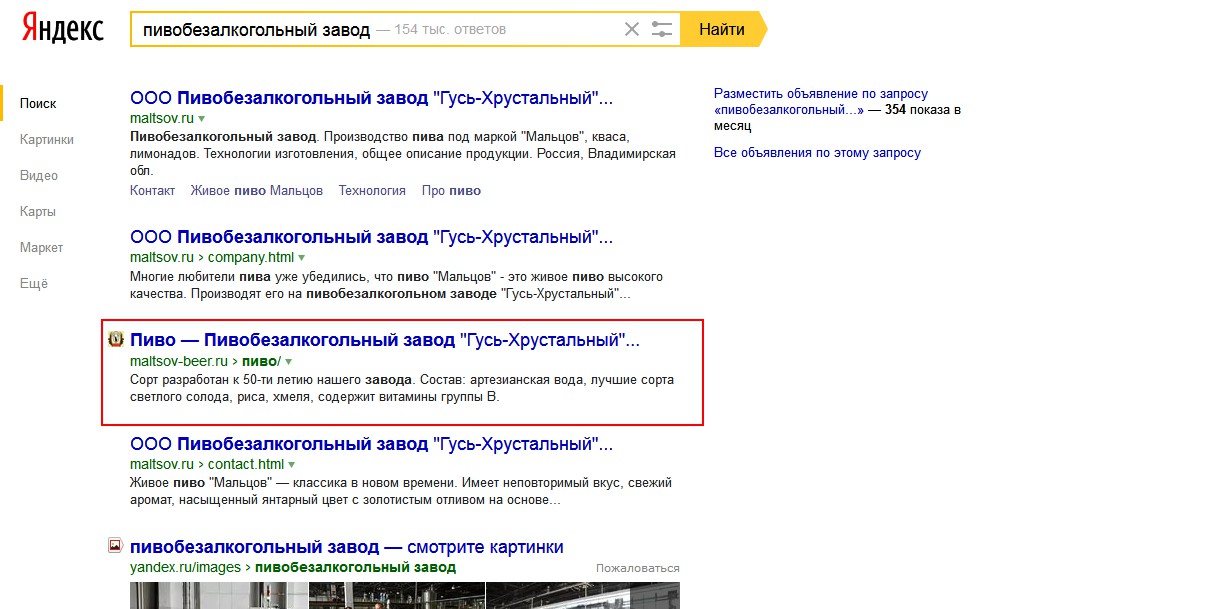Expand the Ещё menu
The height and width of the screenshot is (609, 1225).
point(34,283)
